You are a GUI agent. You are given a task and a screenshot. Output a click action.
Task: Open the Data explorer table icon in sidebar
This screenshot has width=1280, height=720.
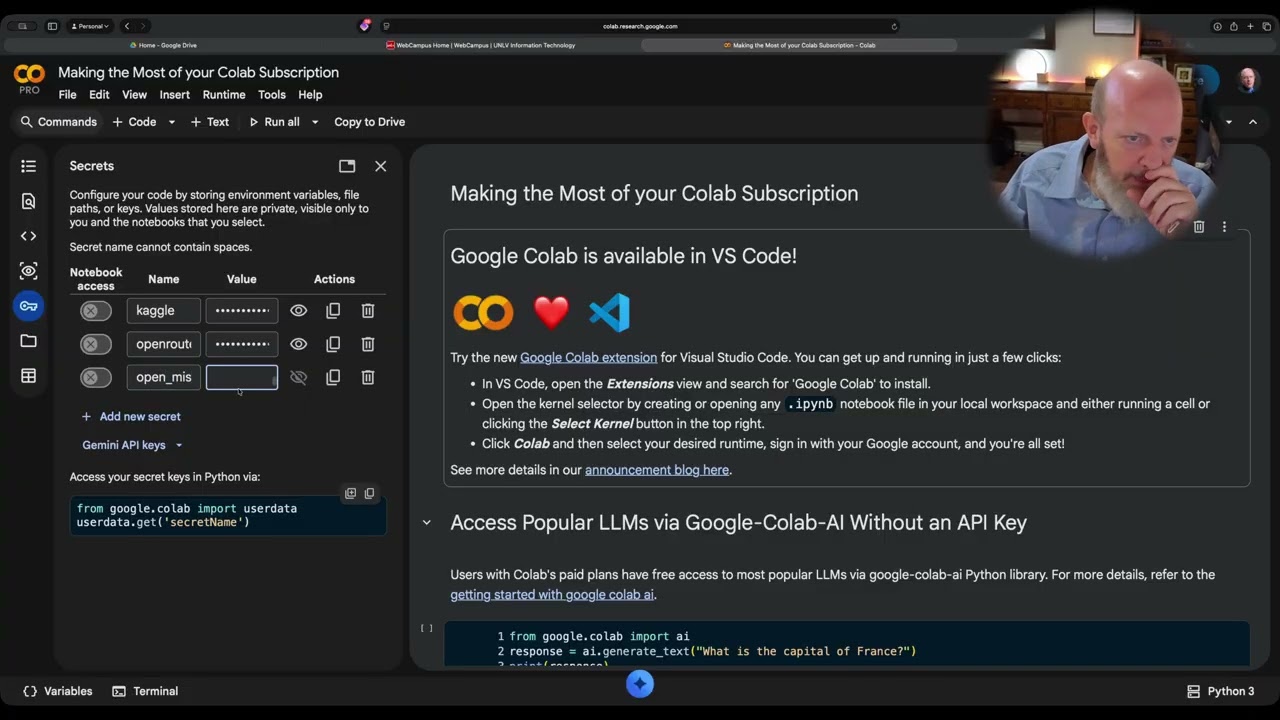point(28,376)
